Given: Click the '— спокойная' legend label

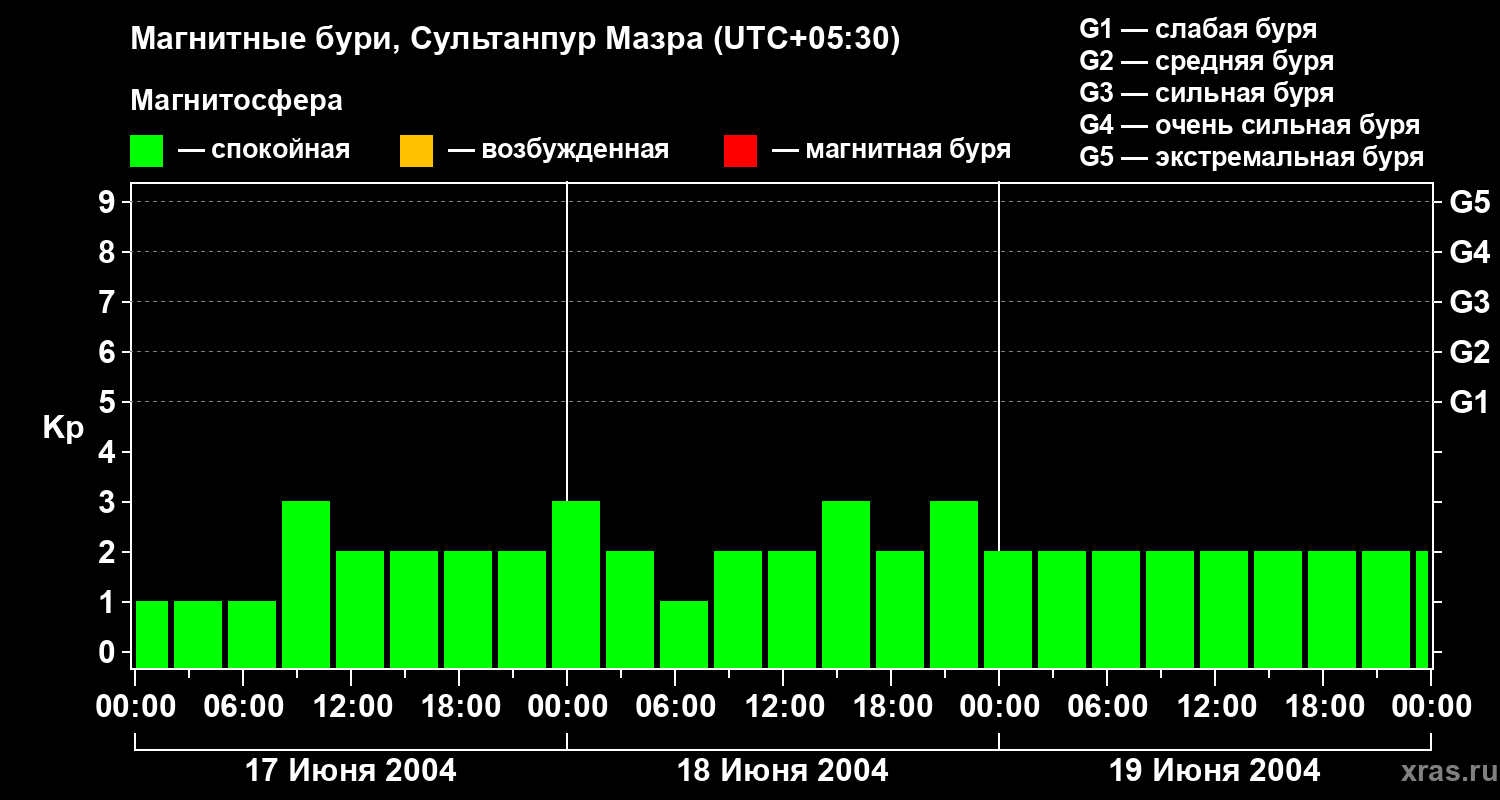Looking at the screenshot, I should 264,151.
